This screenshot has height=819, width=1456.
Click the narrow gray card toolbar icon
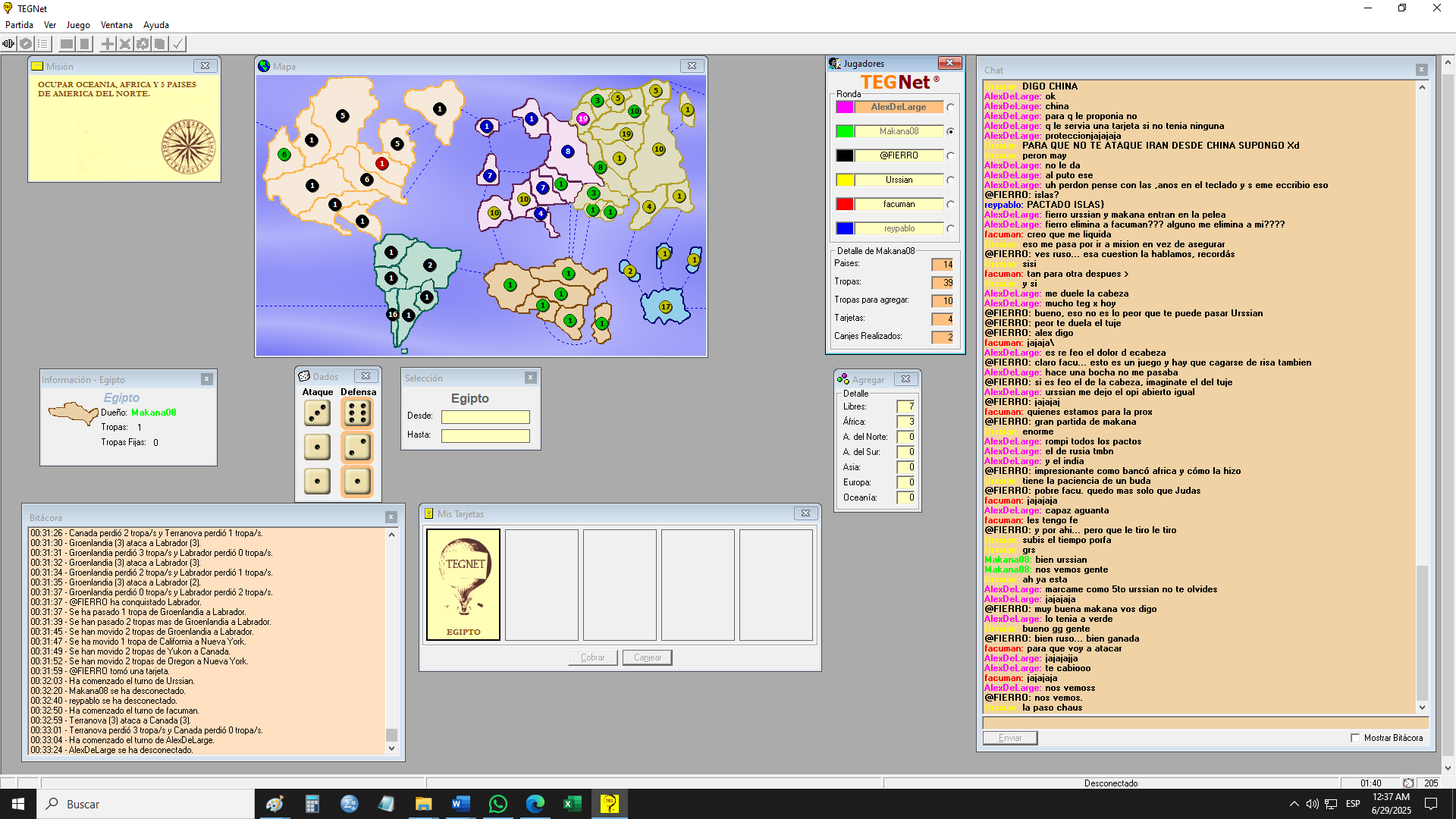(x=85, y=44)
